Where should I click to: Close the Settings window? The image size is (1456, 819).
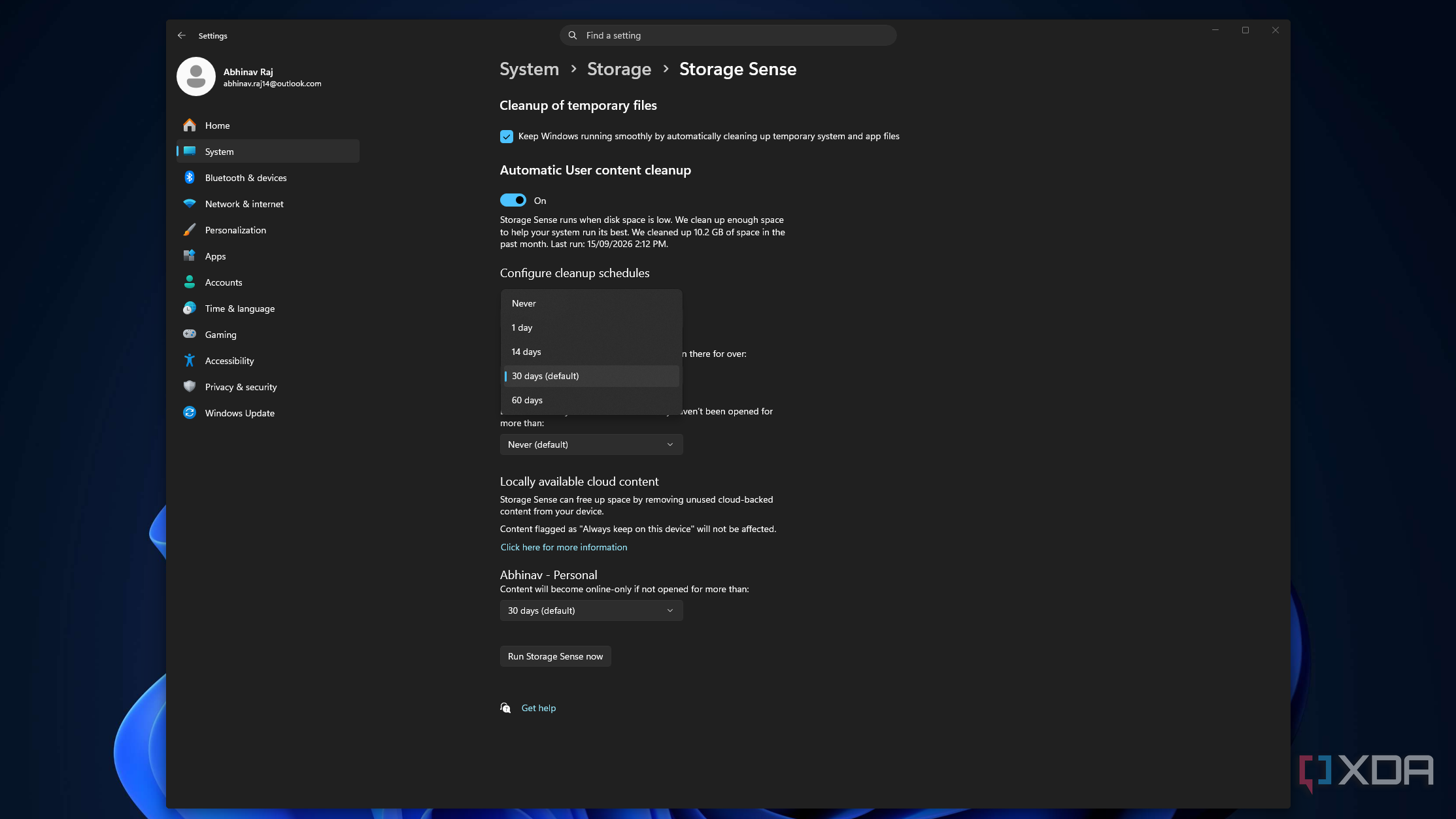click(x=1276, y=30)
